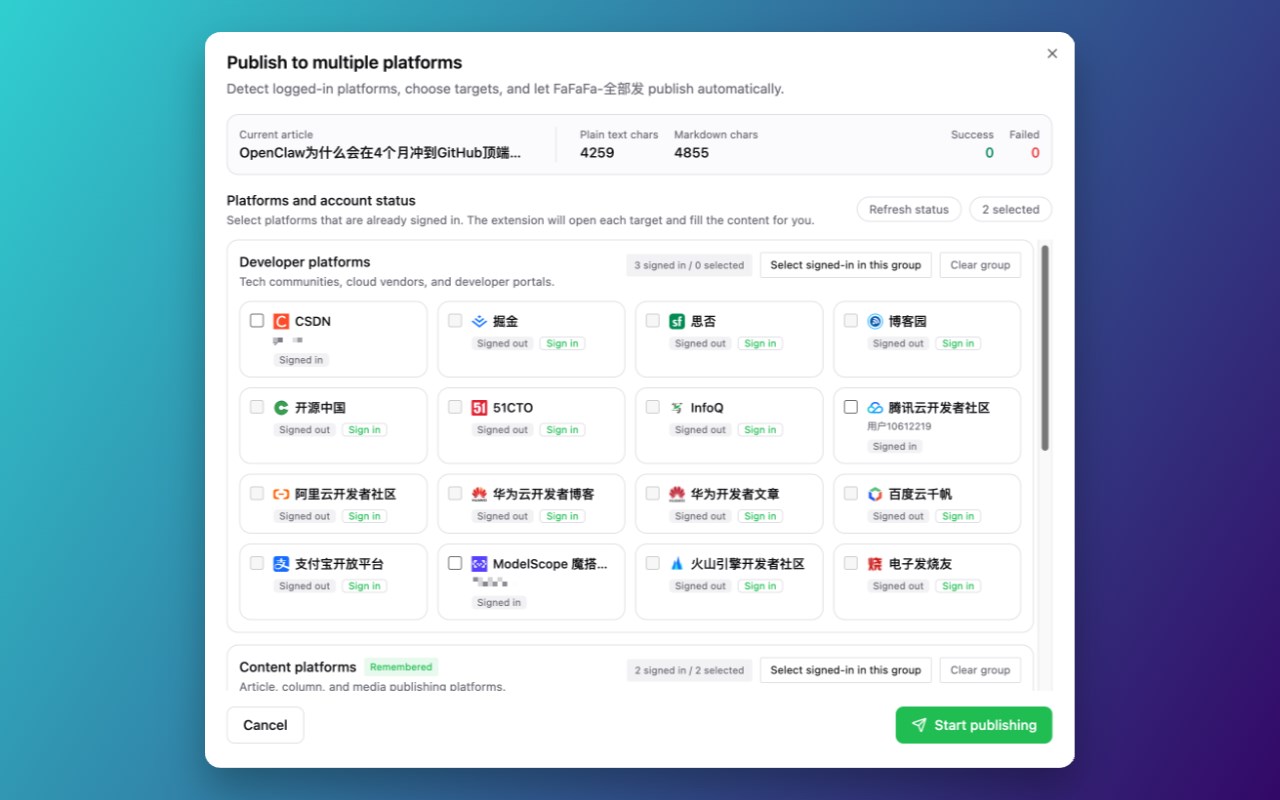
Task: Click the Failed count value
Action: (1035, 153)
